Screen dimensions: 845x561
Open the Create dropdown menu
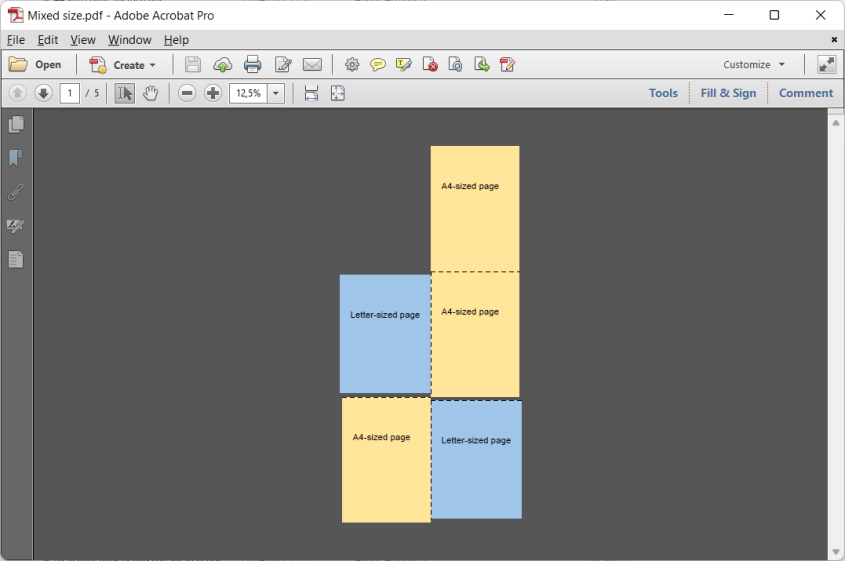(x=123, y=65)
